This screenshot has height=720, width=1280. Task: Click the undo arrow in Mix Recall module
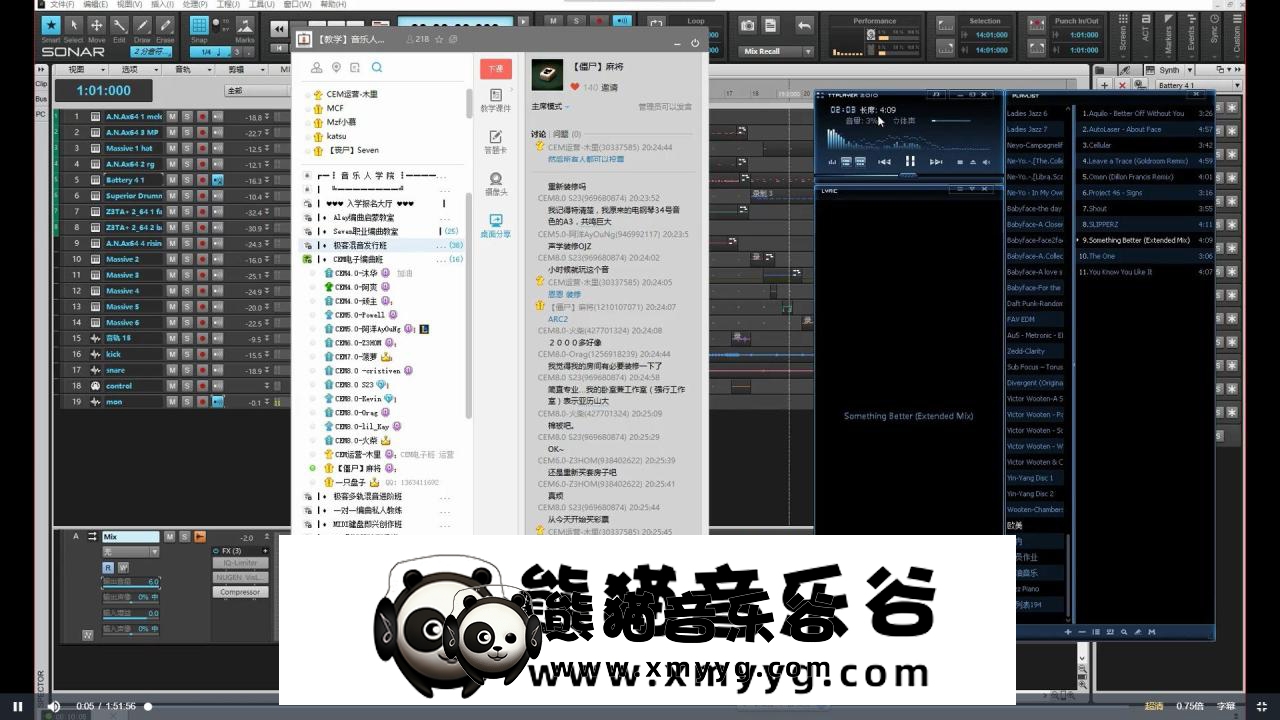pyautogui.click(x=804, y=25)
